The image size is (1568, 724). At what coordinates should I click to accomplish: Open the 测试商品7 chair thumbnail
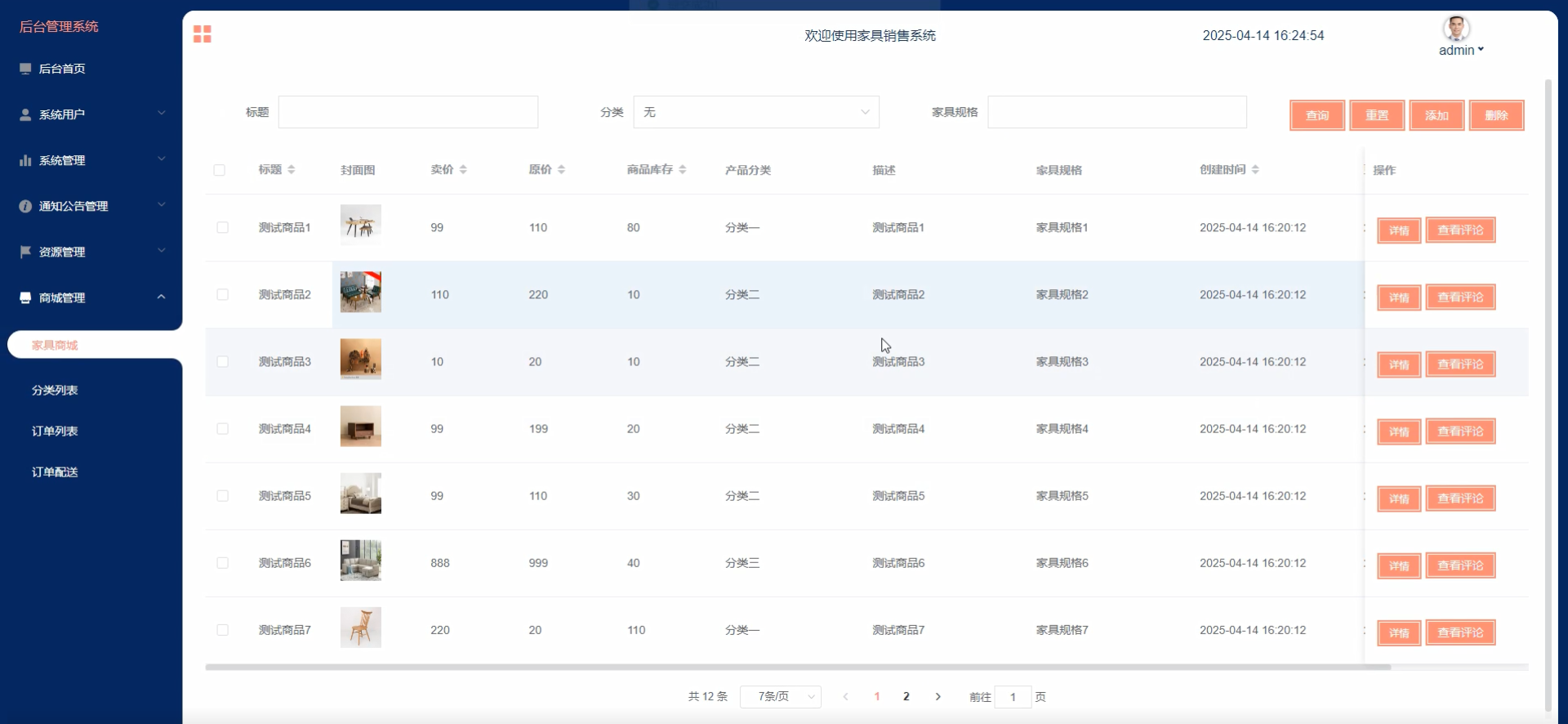click(361, 627)
